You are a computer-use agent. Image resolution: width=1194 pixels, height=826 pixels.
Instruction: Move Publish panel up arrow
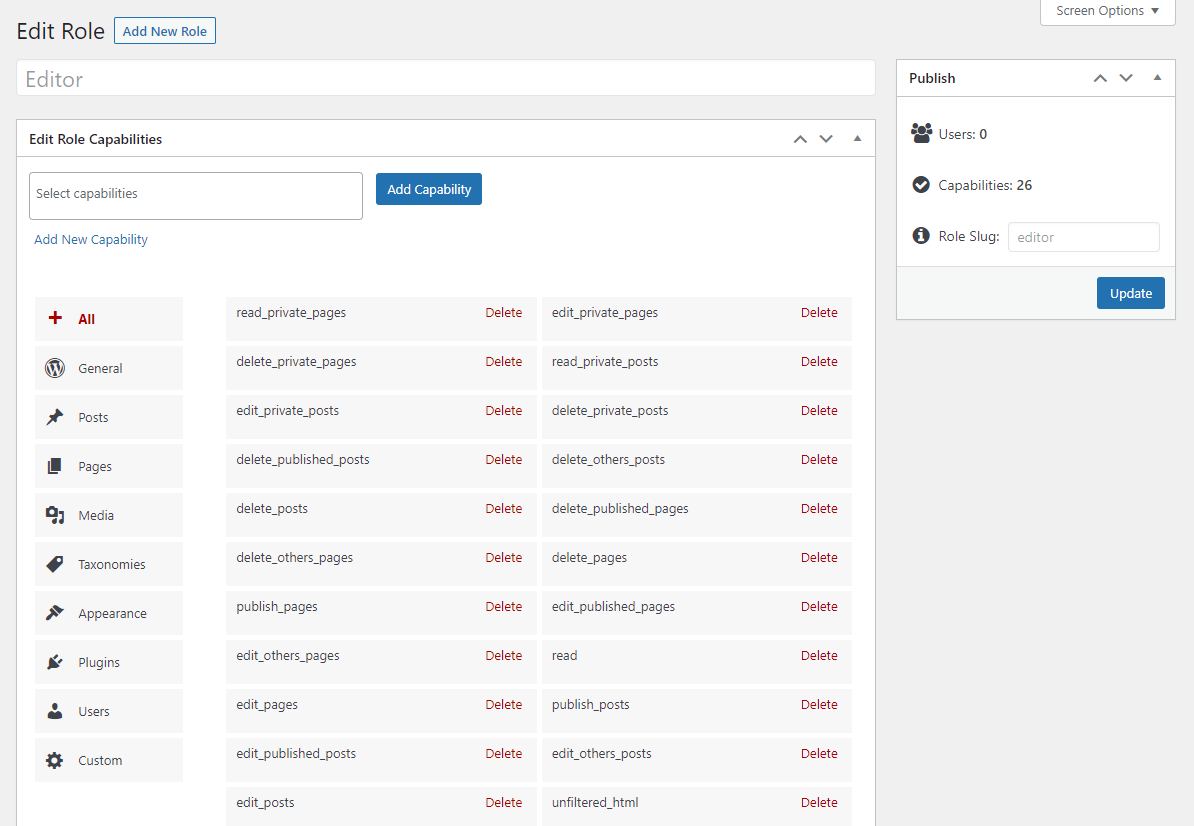(1100, 78)
